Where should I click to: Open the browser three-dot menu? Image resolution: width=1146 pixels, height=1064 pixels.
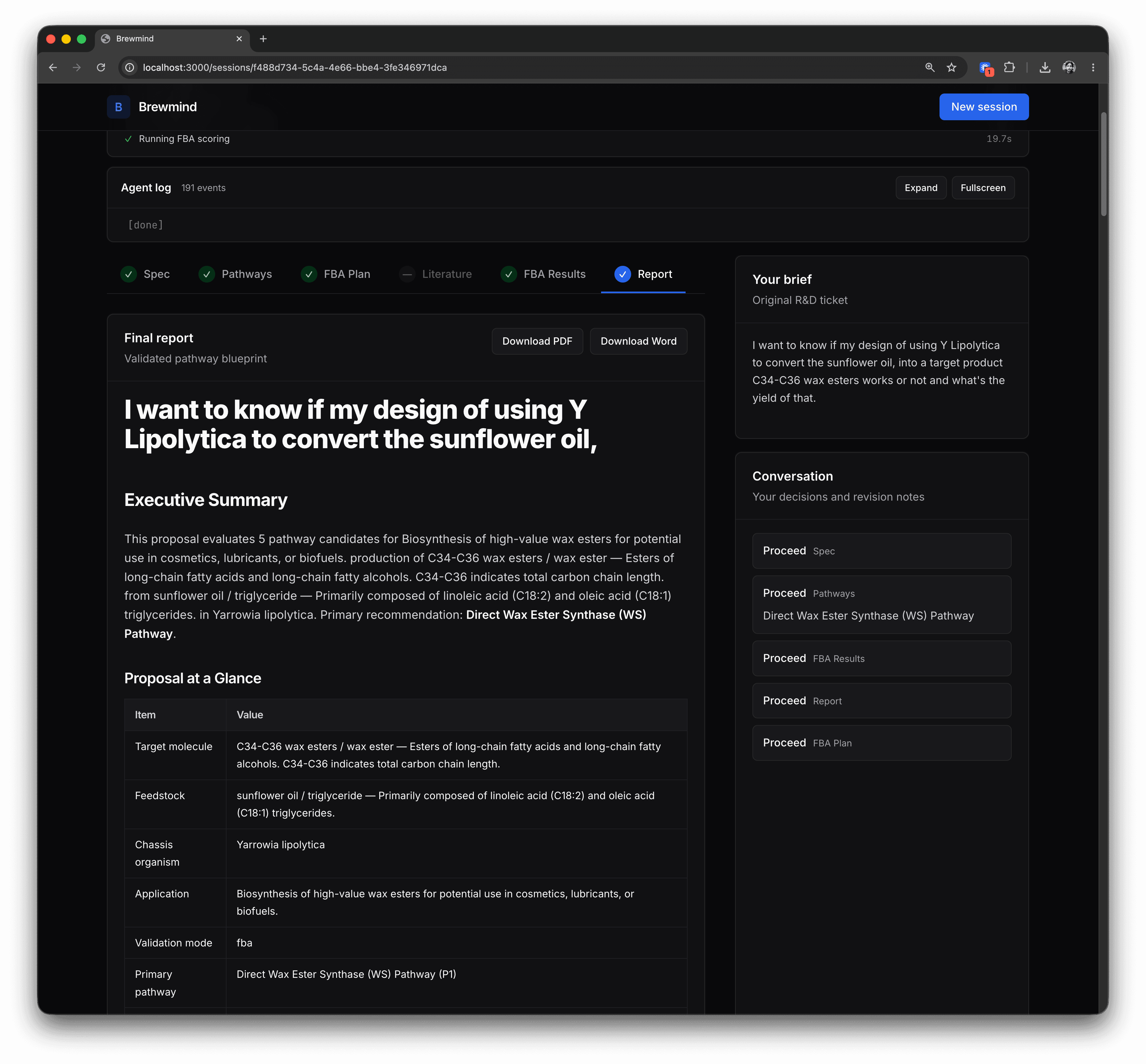pyautogui.click(x=1093, y=67)
